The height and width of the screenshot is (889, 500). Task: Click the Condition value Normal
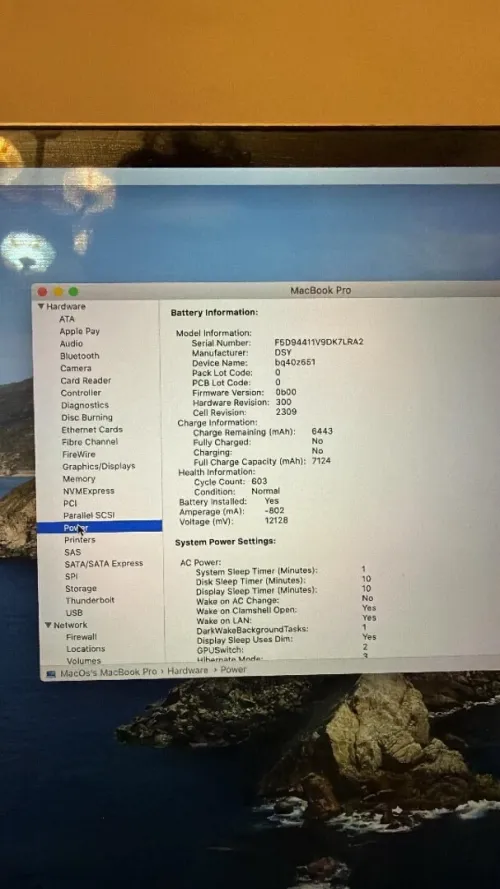[266, 491]
